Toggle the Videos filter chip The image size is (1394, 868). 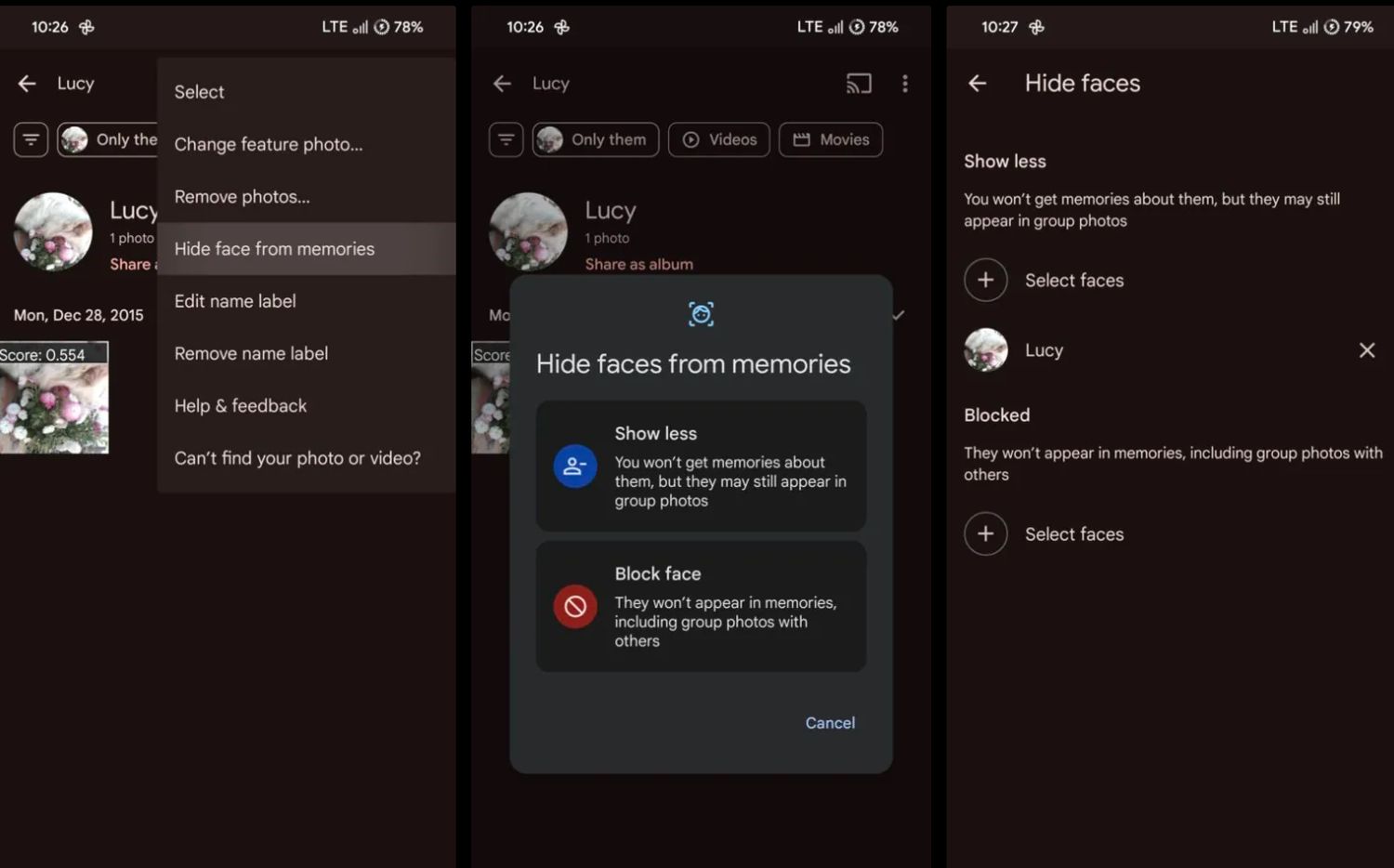pyautogui.click(x=718, y=139)
